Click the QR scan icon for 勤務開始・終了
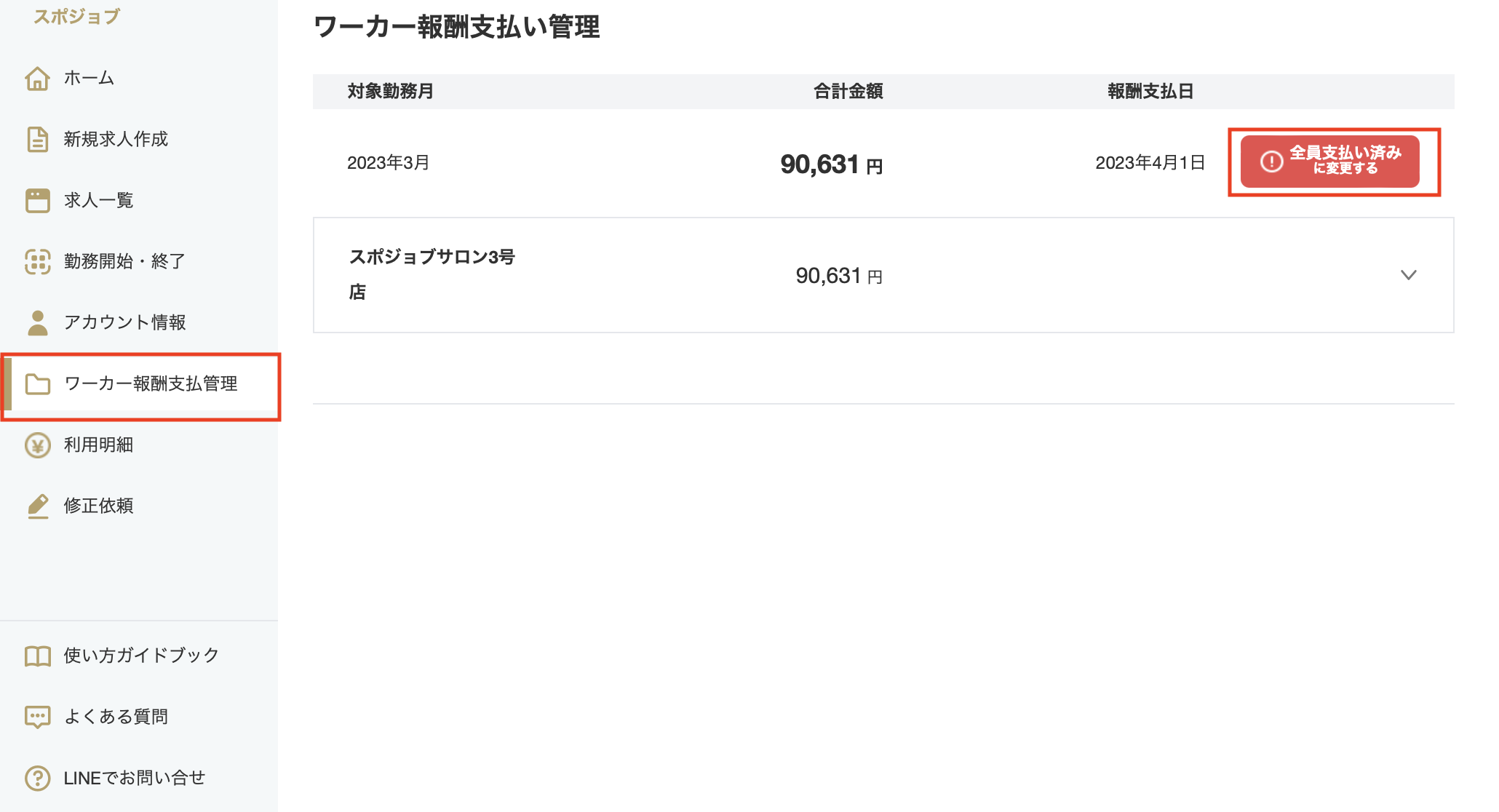 pyautogui.click(x=37, y=261)
